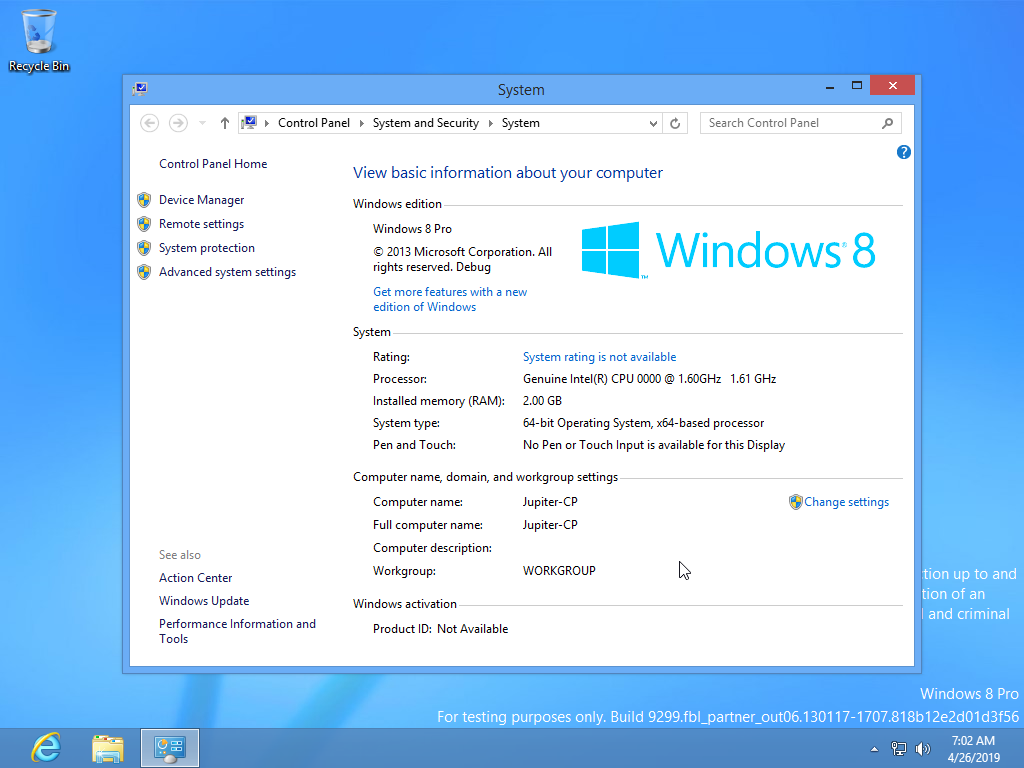Viewport: 1024px width, 768px height.
Task: Click the Control Panel taskbar button
Action: point(170,748)
